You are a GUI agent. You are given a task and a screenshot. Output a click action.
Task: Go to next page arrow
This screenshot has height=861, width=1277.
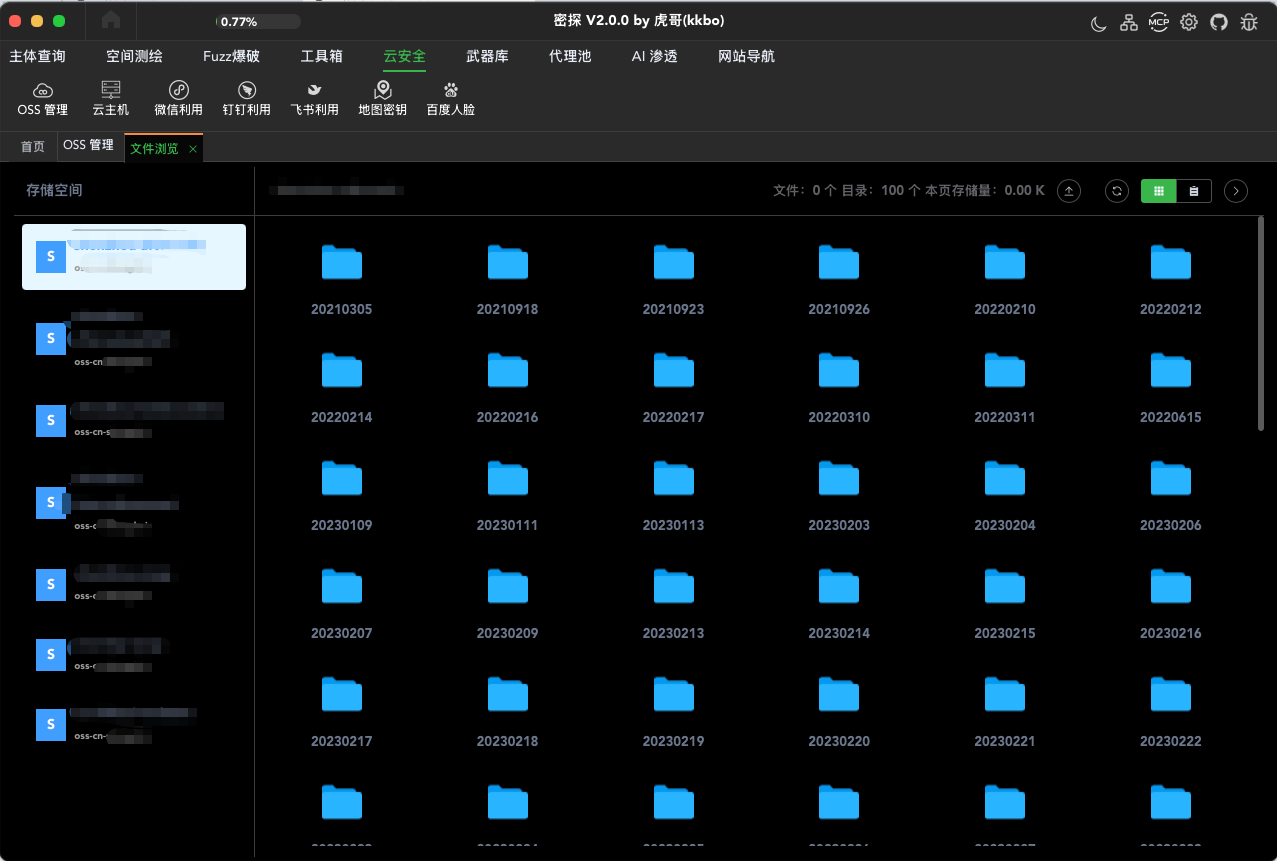coord(1236,191)
